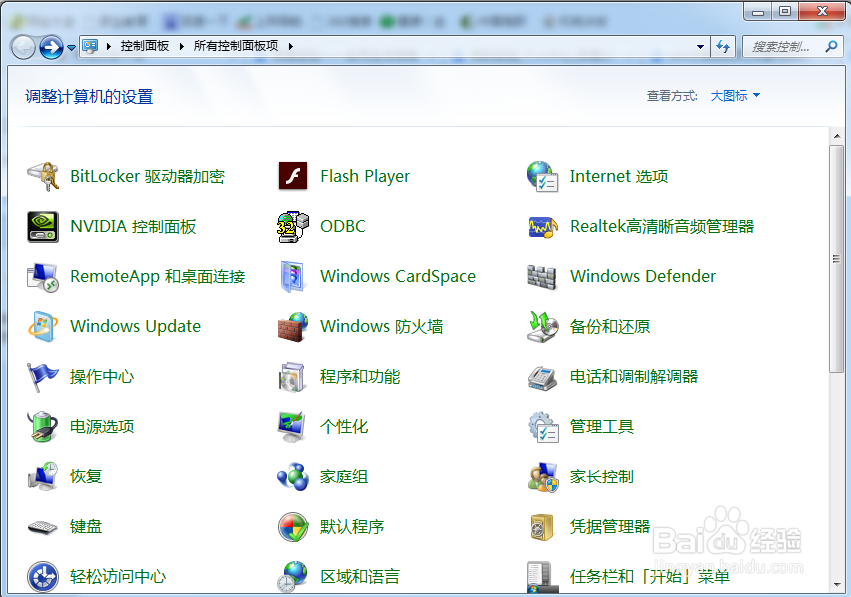Open the 家长控制 text link
The image size is (851, 597).
602,477
